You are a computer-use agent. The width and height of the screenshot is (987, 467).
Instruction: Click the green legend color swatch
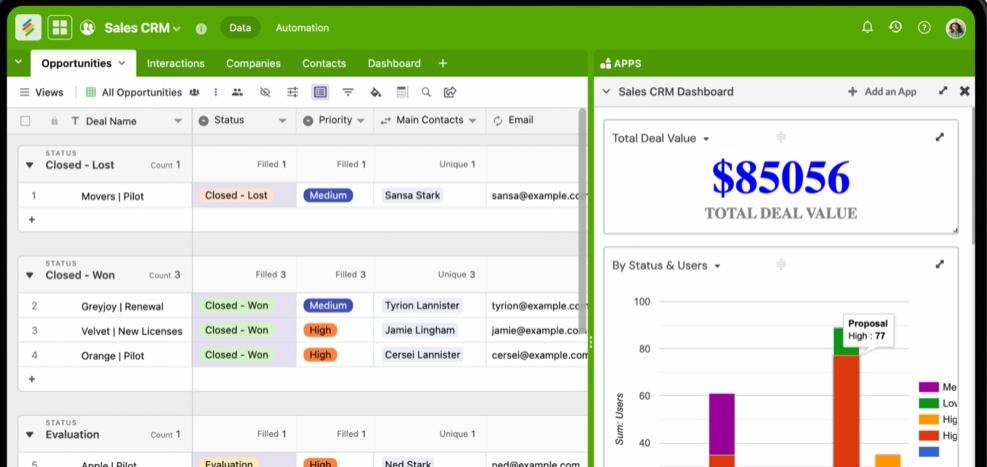928,403
